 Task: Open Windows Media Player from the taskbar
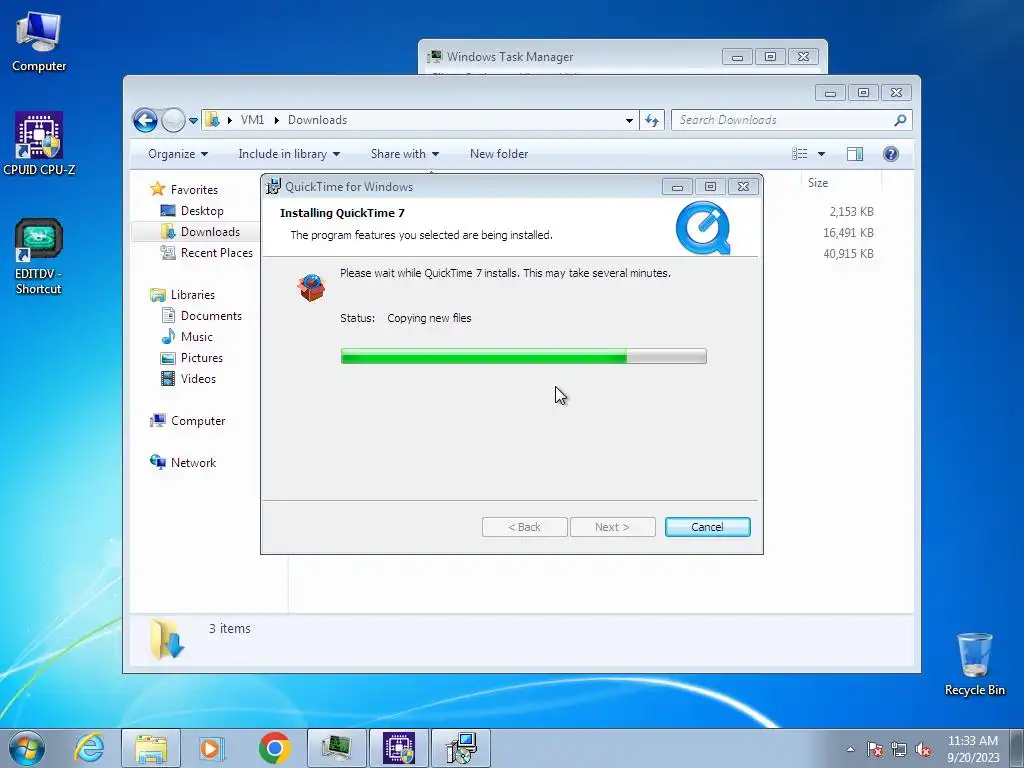[x=212, y=748]
